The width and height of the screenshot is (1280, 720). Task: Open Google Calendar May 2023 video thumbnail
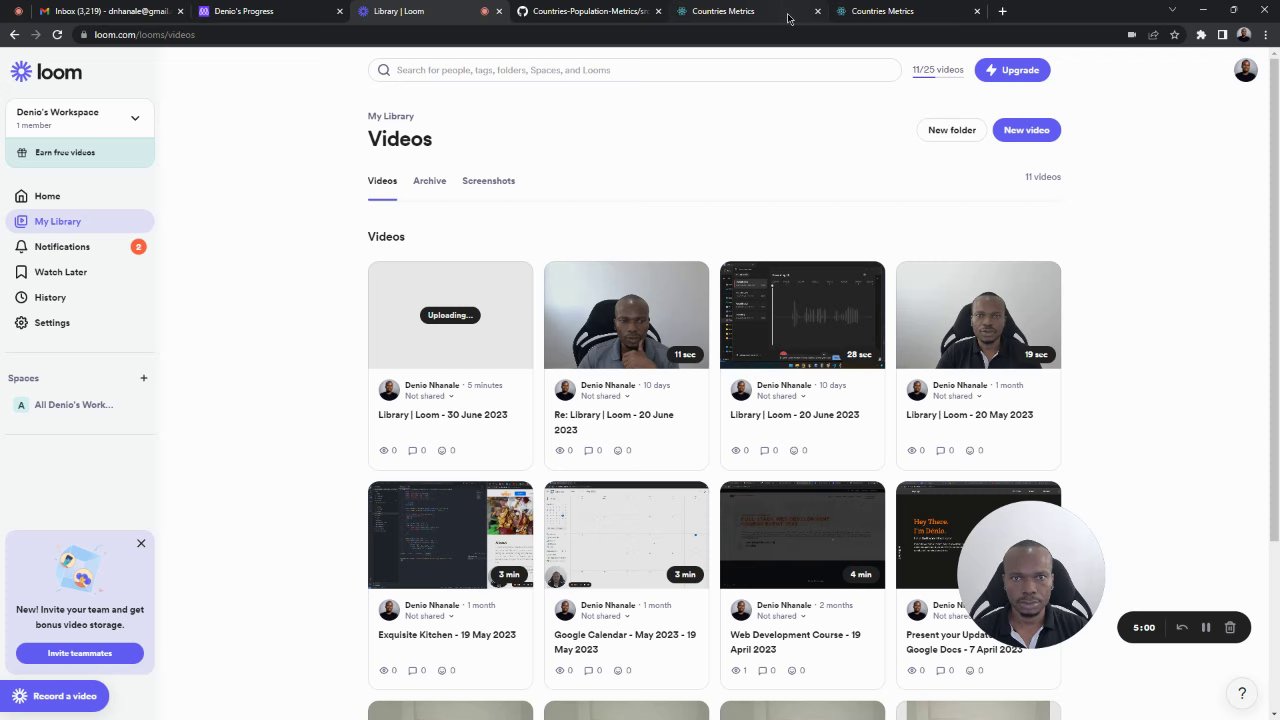tap(626, 535)
